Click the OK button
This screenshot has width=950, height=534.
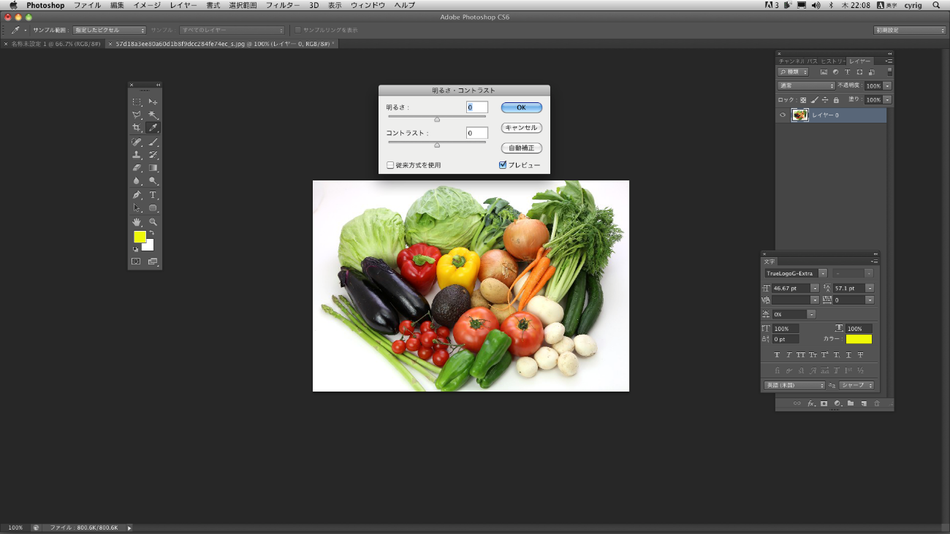(x=521, y=107)
